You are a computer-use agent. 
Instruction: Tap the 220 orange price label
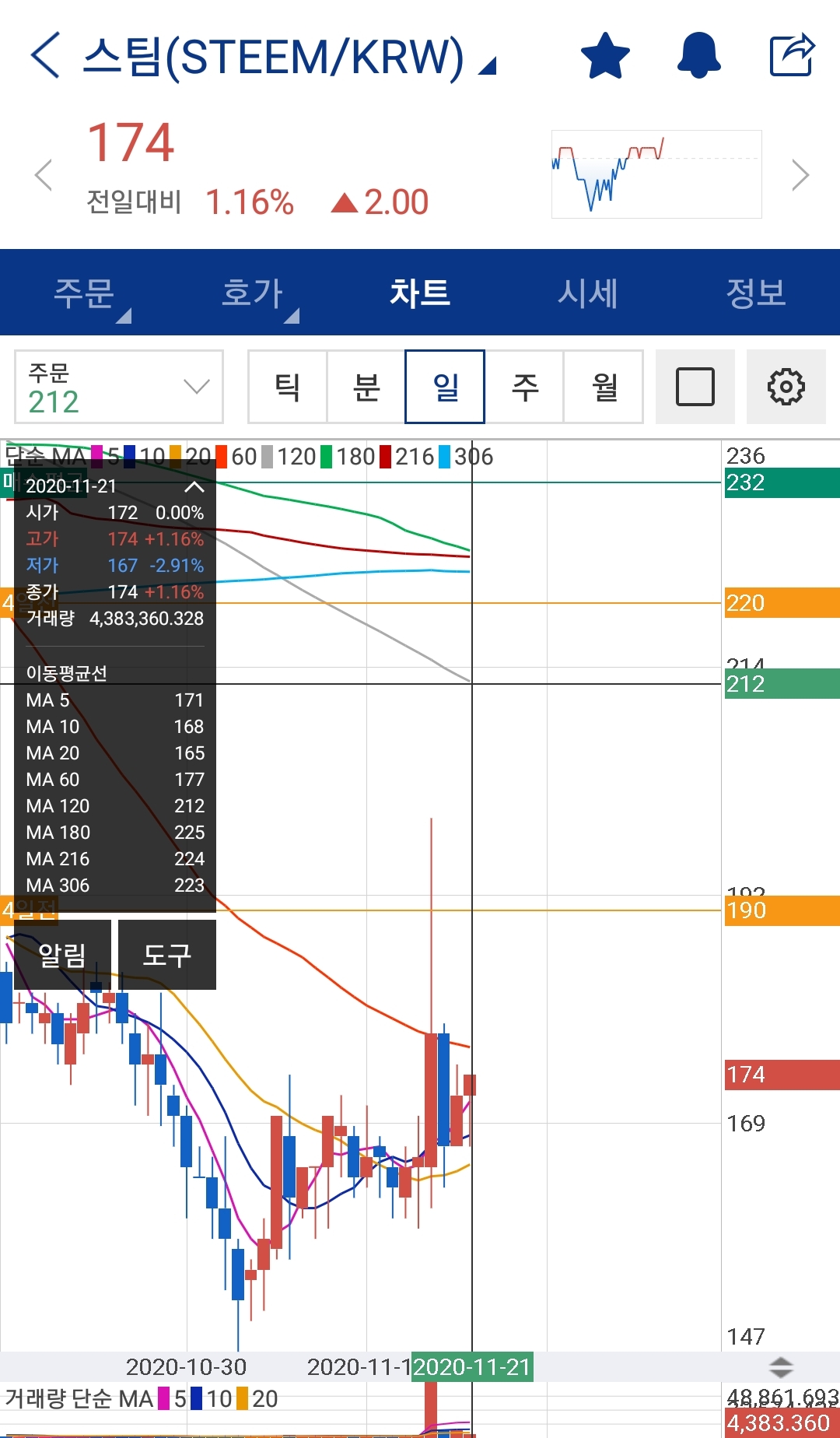[x=782, y=603]
